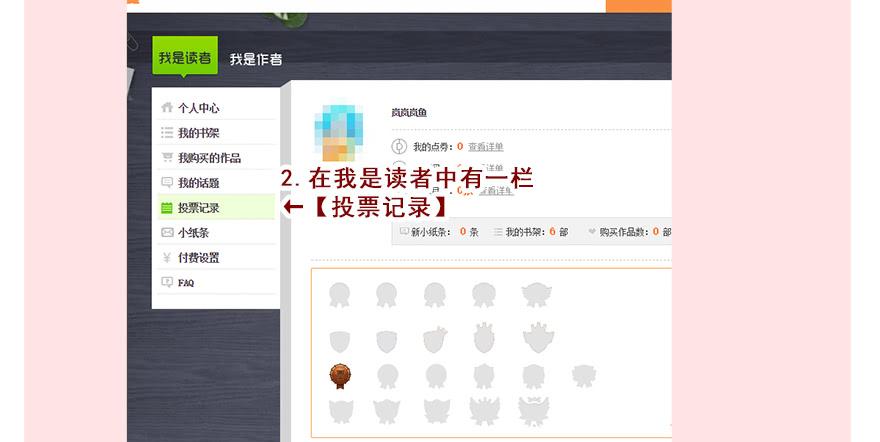
Task: Click 查看详单 link next to 我的点券
Action: point(485,147)
